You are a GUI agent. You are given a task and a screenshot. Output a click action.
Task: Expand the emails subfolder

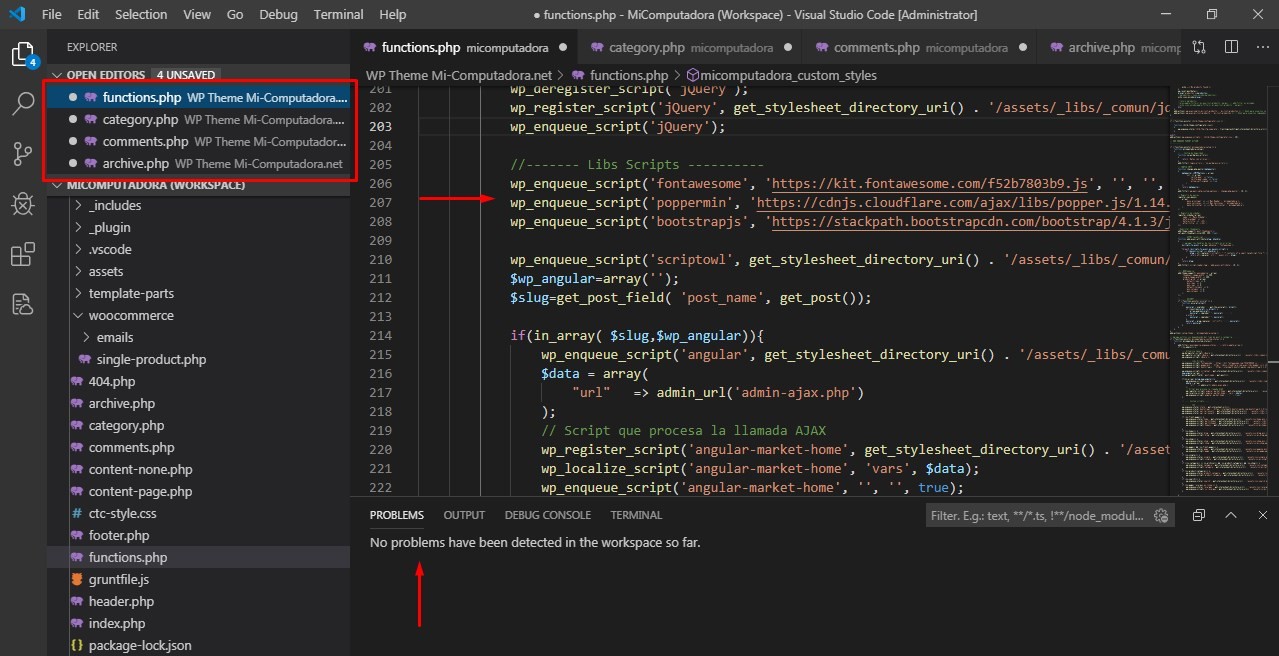(x=88, y=337)
